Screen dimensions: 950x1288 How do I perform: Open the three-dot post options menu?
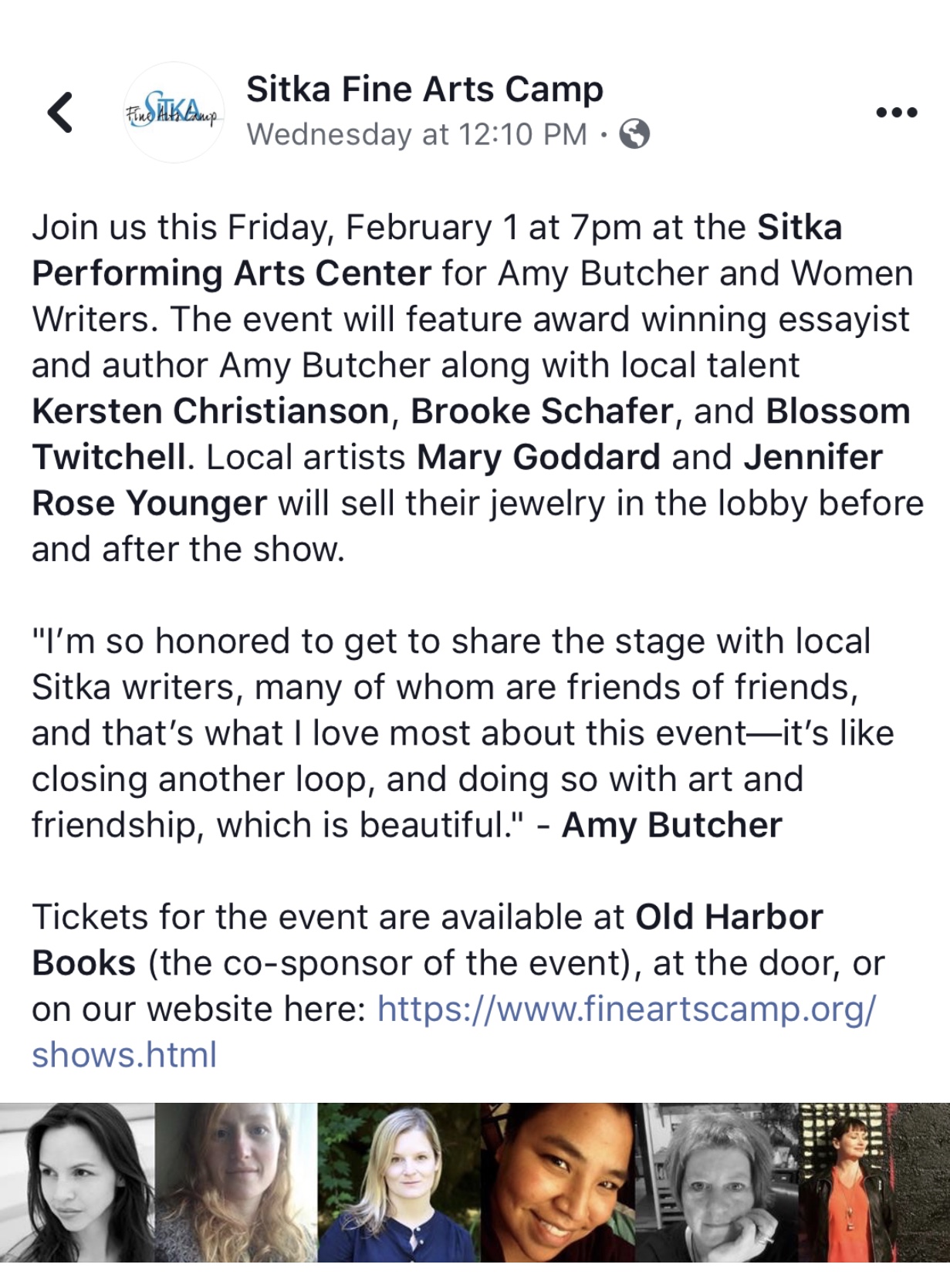coord(897,113)
